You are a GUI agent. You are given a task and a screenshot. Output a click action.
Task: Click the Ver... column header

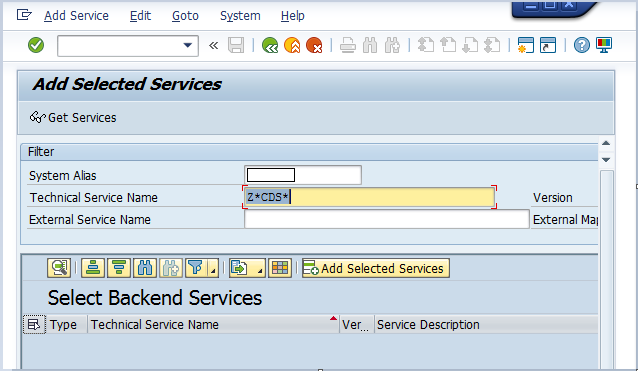(357, 325)
